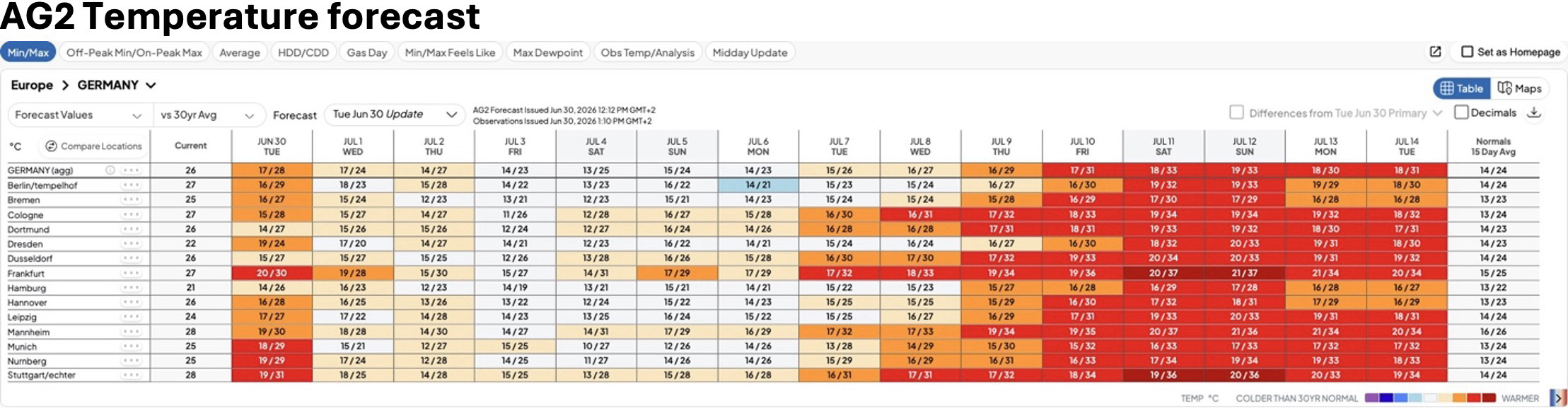Click the download data icon
The image size is (1568, 408).
point(1533,112)
